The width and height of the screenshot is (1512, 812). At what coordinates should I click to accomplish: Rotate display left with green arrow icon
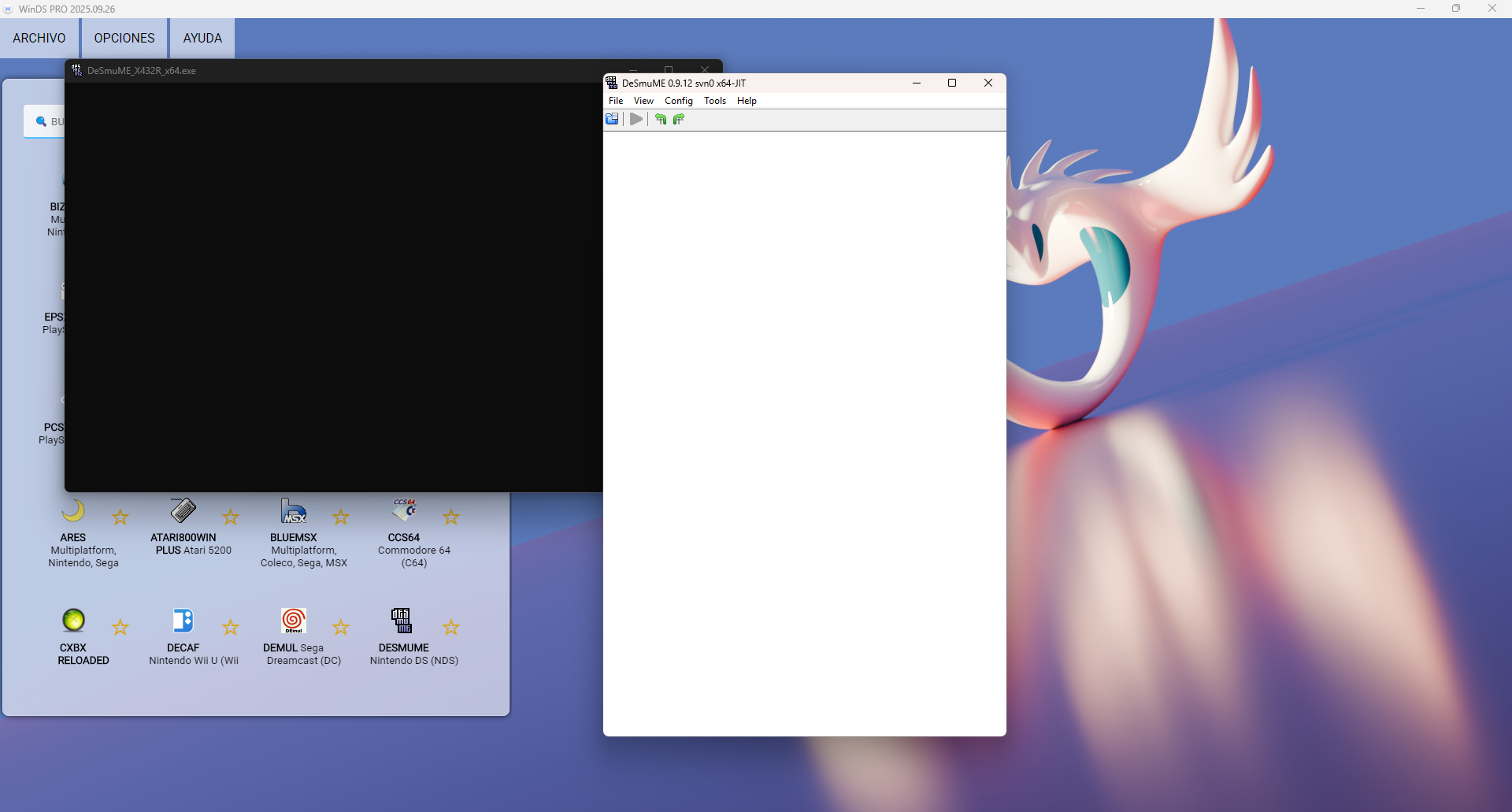(661, 119)
